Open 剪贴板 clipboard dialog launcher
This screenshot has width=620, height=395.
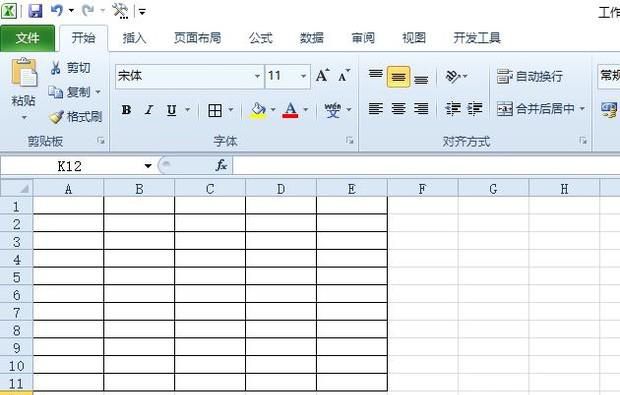point(101,140)
